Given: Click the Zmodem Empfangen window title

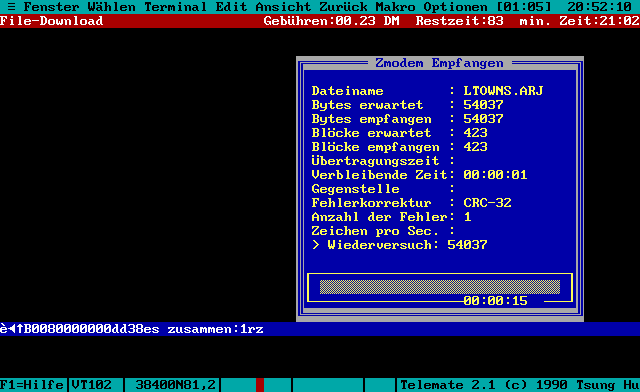Looking at the screenshot, I should [x=440, y=63].
